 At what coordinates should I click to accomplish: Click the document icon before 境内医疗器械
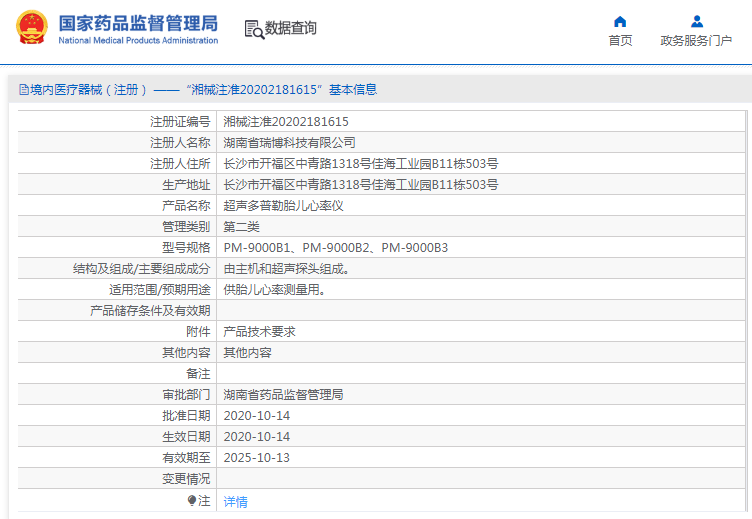[x=24, y=90]
